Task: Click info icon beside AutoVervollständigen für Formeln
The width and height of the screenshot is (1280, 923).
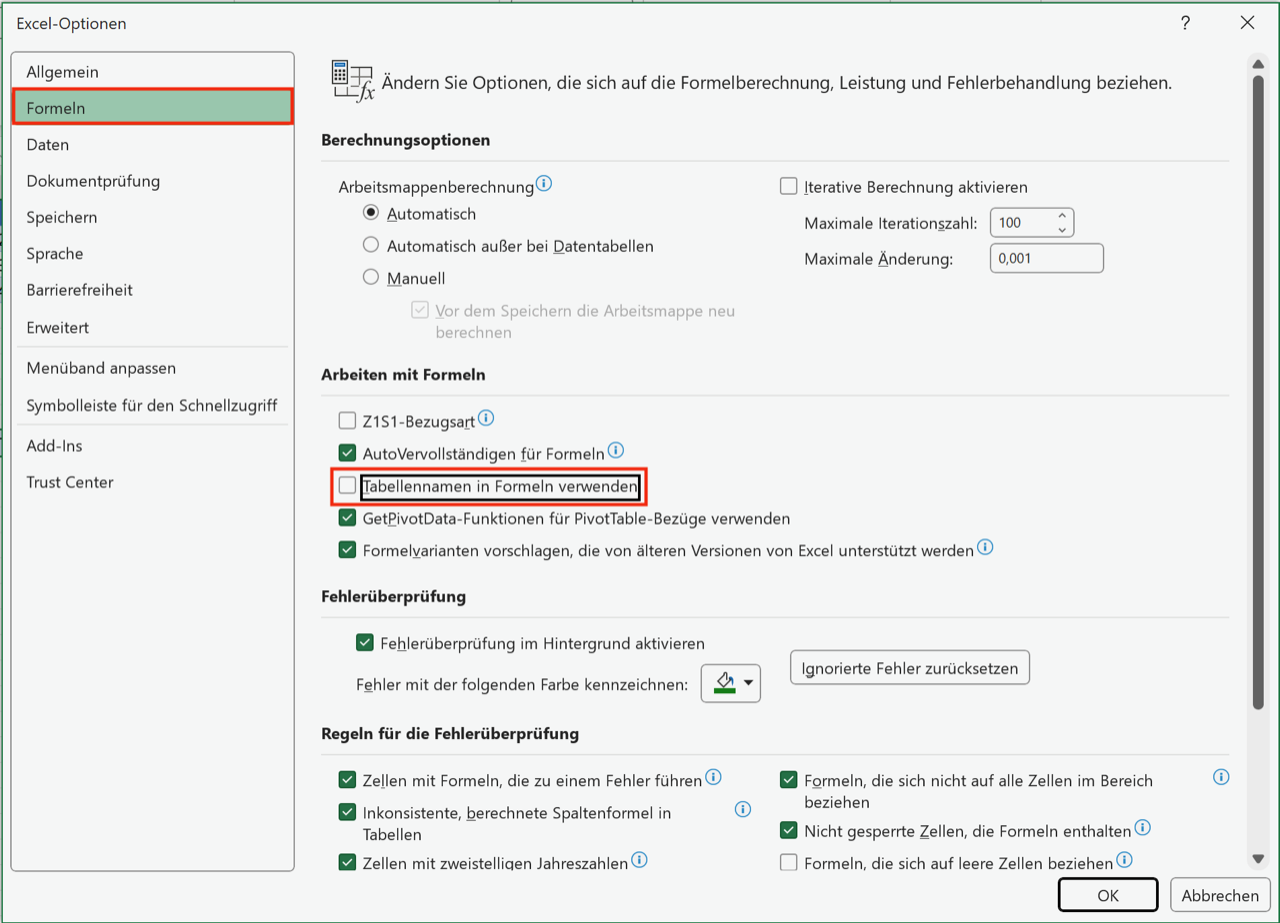Action: [616, 451]
